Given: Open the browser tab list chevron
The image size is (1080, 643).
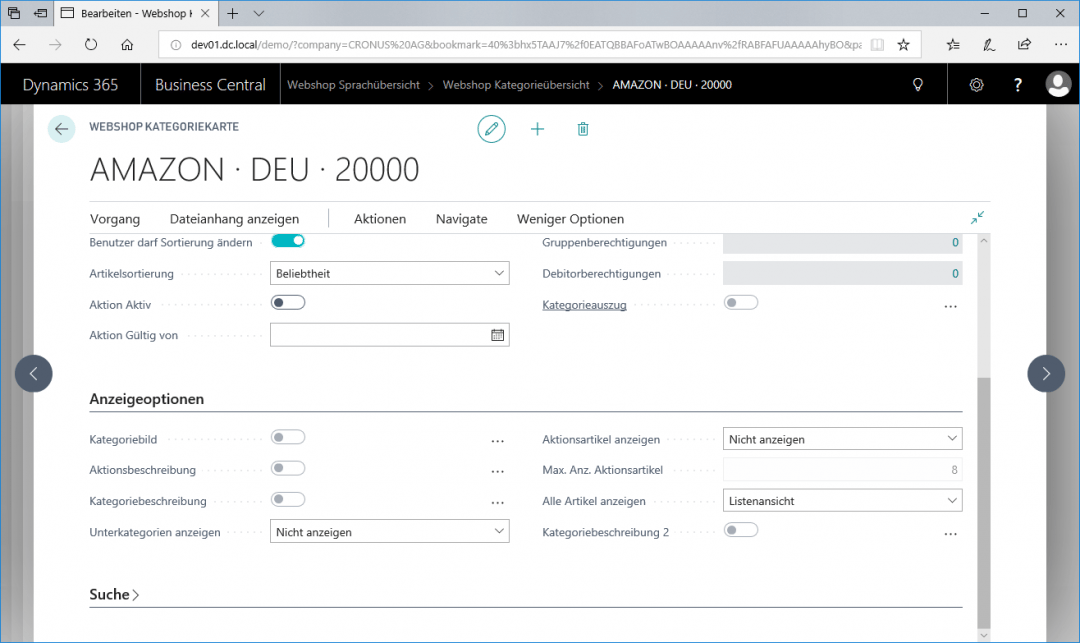Looking at the screenshot, I should 258,13.
